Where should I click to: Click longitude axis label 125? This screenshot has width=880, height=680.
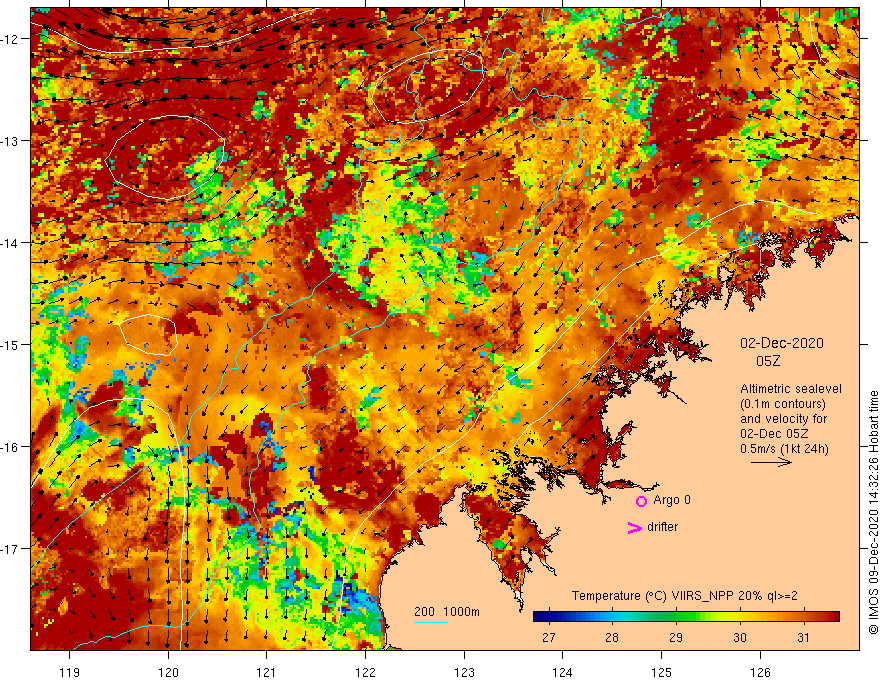662,672
